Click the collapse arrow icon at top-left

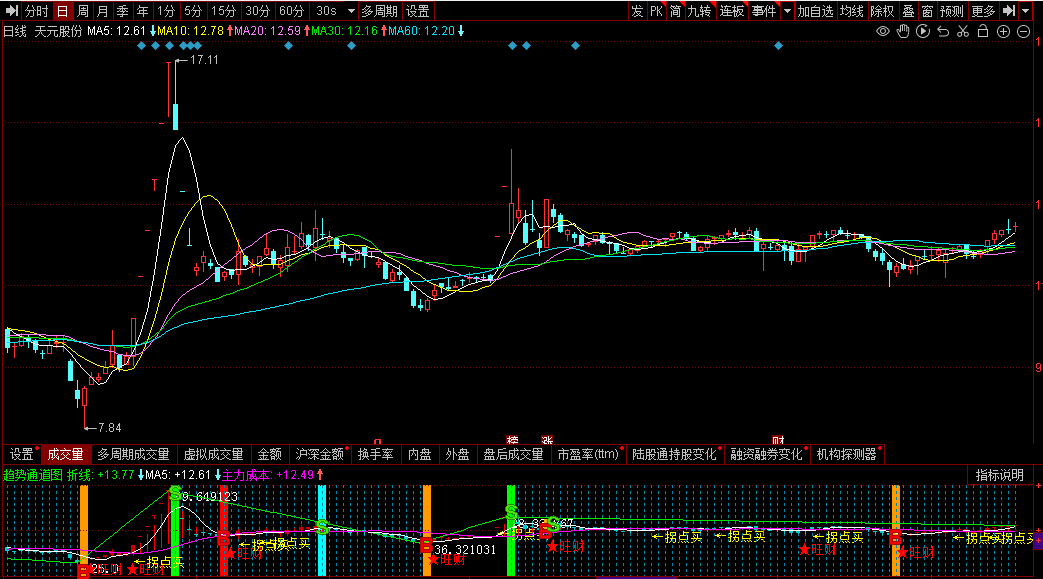click(12, 11)
